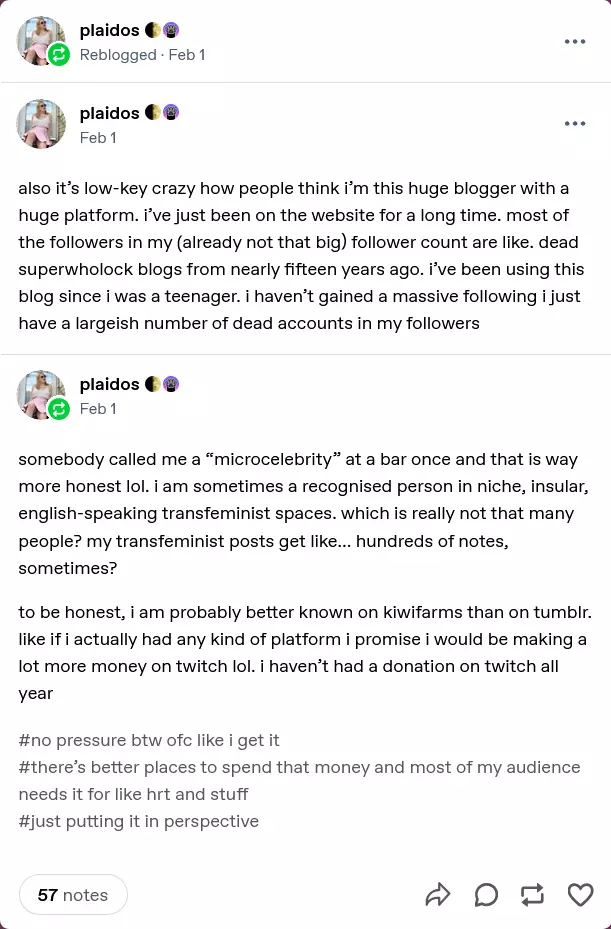Like the post with the heart icon
Image resolution: width=611 pixels, height=929 pixels.
click(x=580, y=894)
